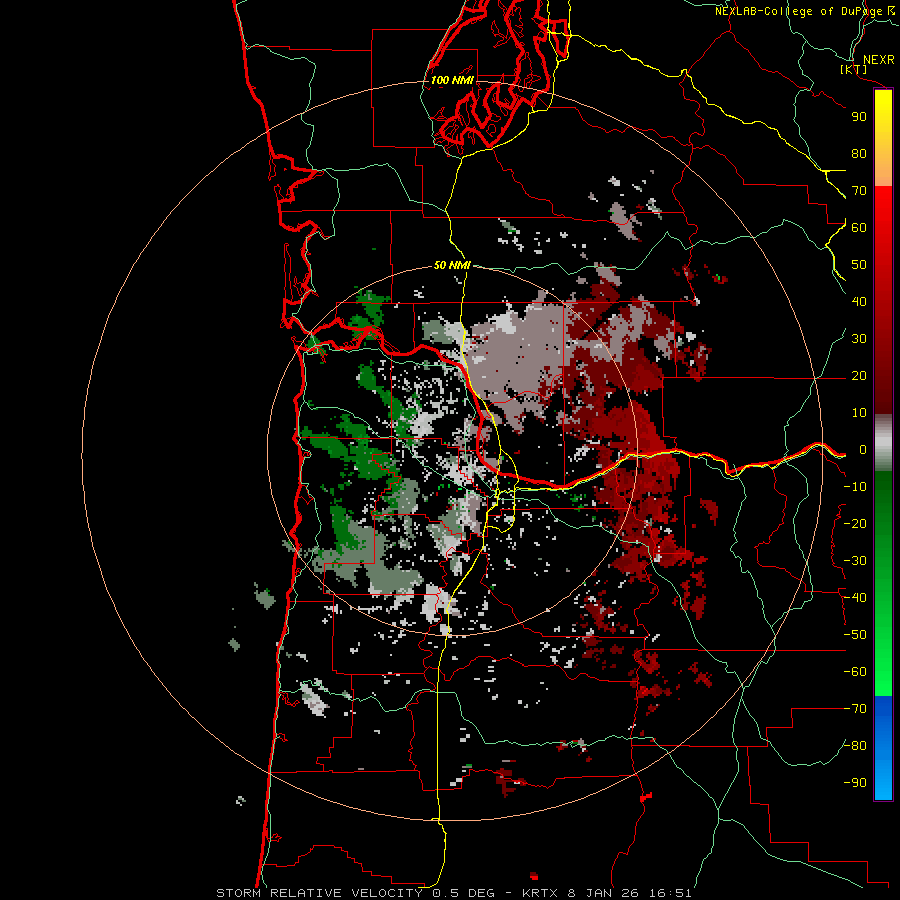Click the 20 value on velocity scale
900x900 pixels.
pos(859,375)
